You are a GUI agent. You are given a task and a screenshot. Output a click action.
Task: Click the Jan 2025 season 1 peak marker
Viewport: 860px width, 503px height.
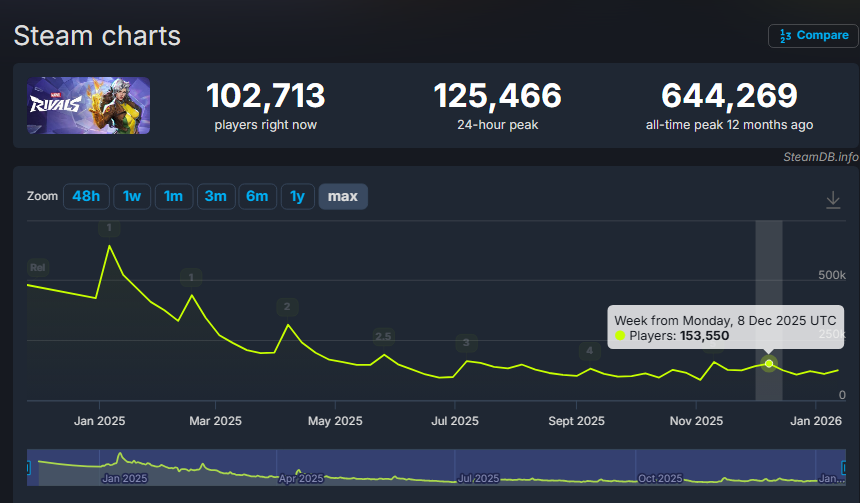point(109,228)
